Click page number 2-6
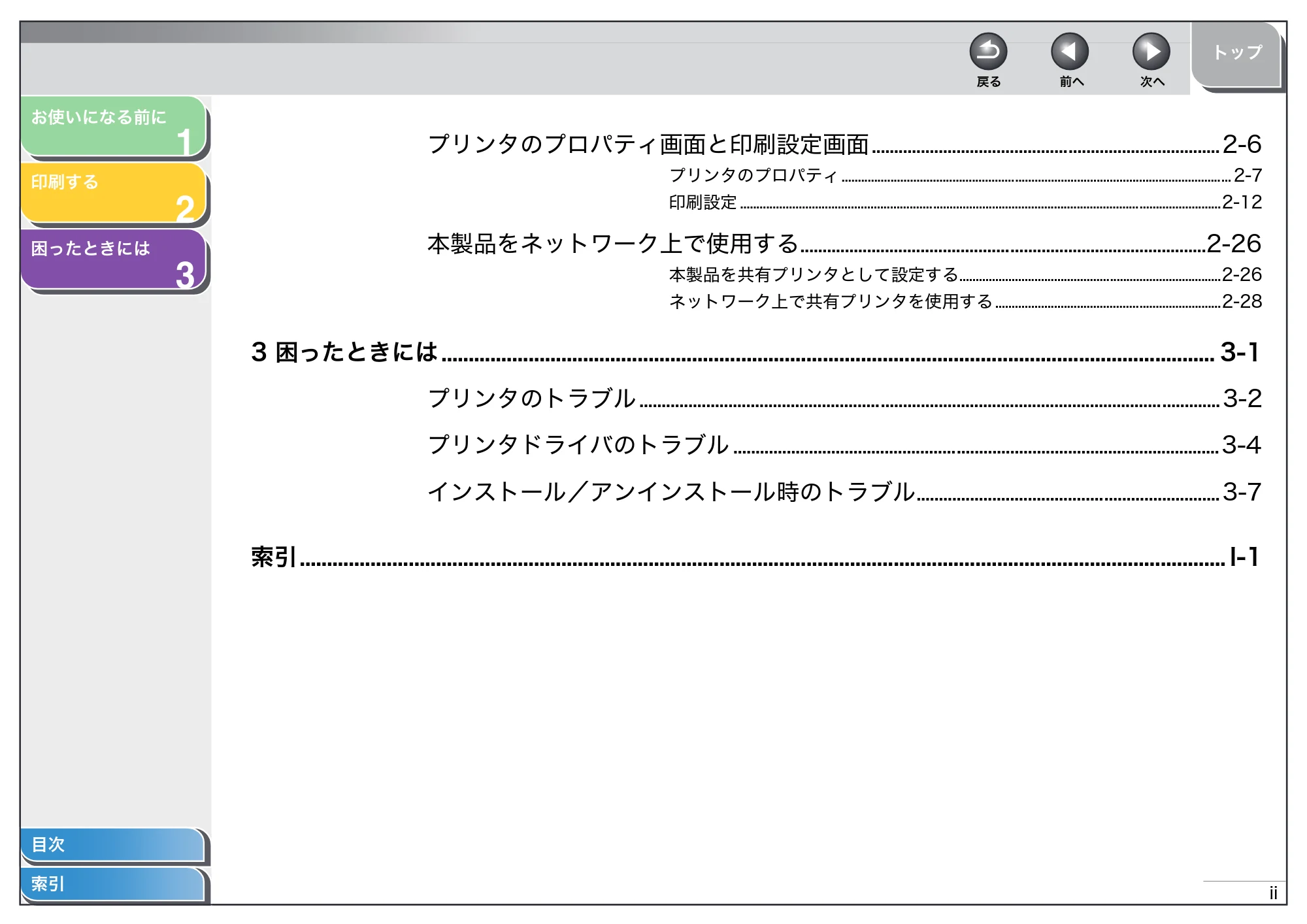 tap(1242, 144)
